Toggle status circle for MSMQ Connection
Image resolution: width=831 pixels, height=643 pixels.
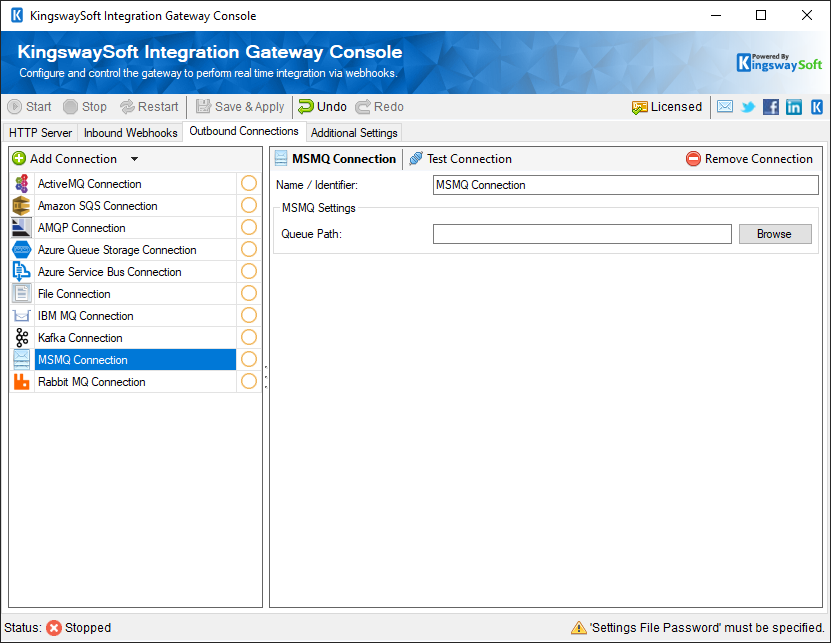pyautogui.click(x=249, y=359)
